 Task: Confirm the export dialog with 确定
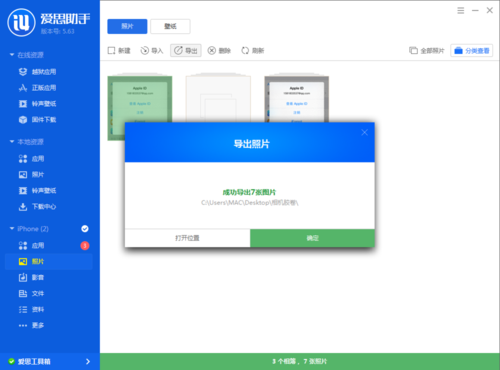coord(312,238)
